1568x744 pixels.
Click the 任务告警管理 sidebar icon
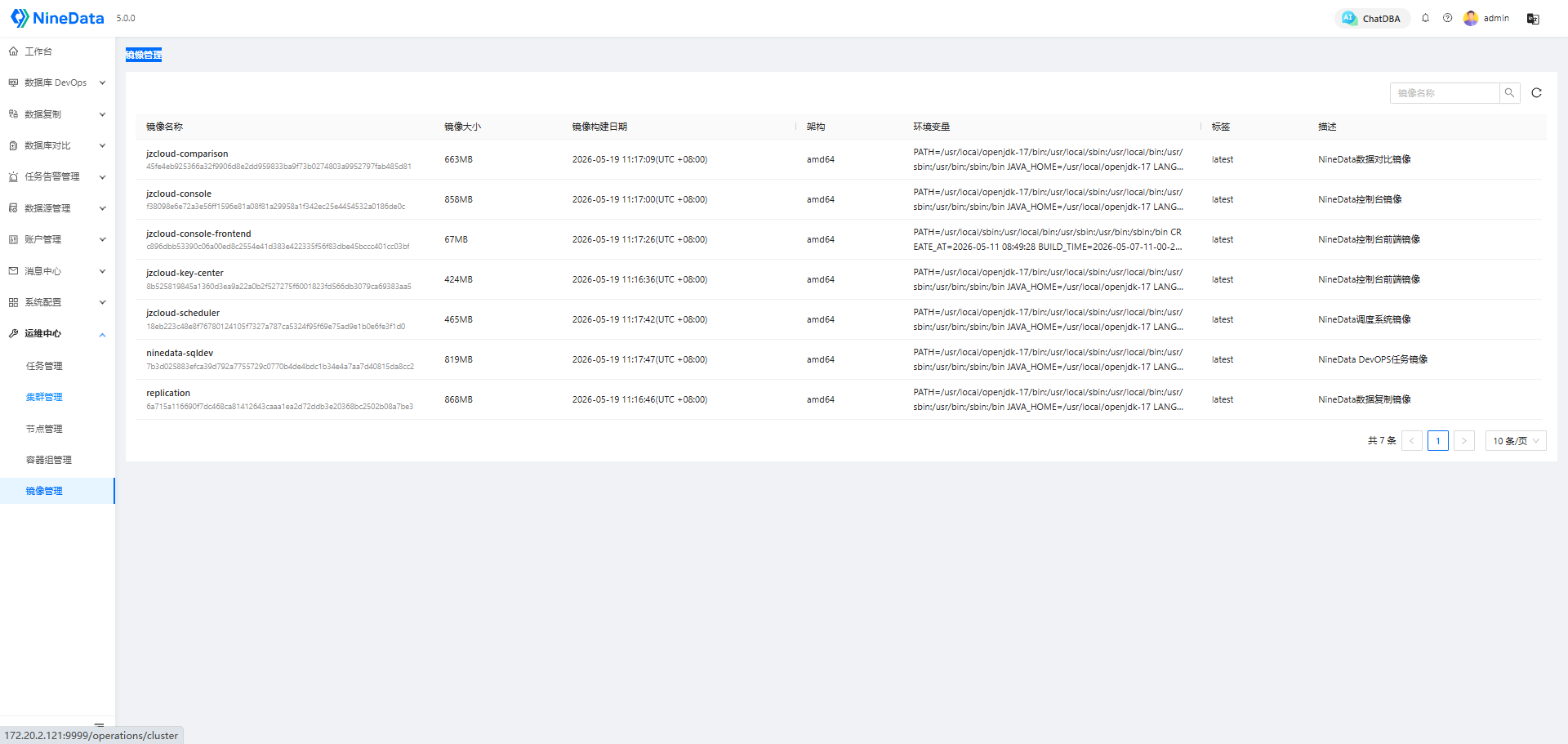13,176
